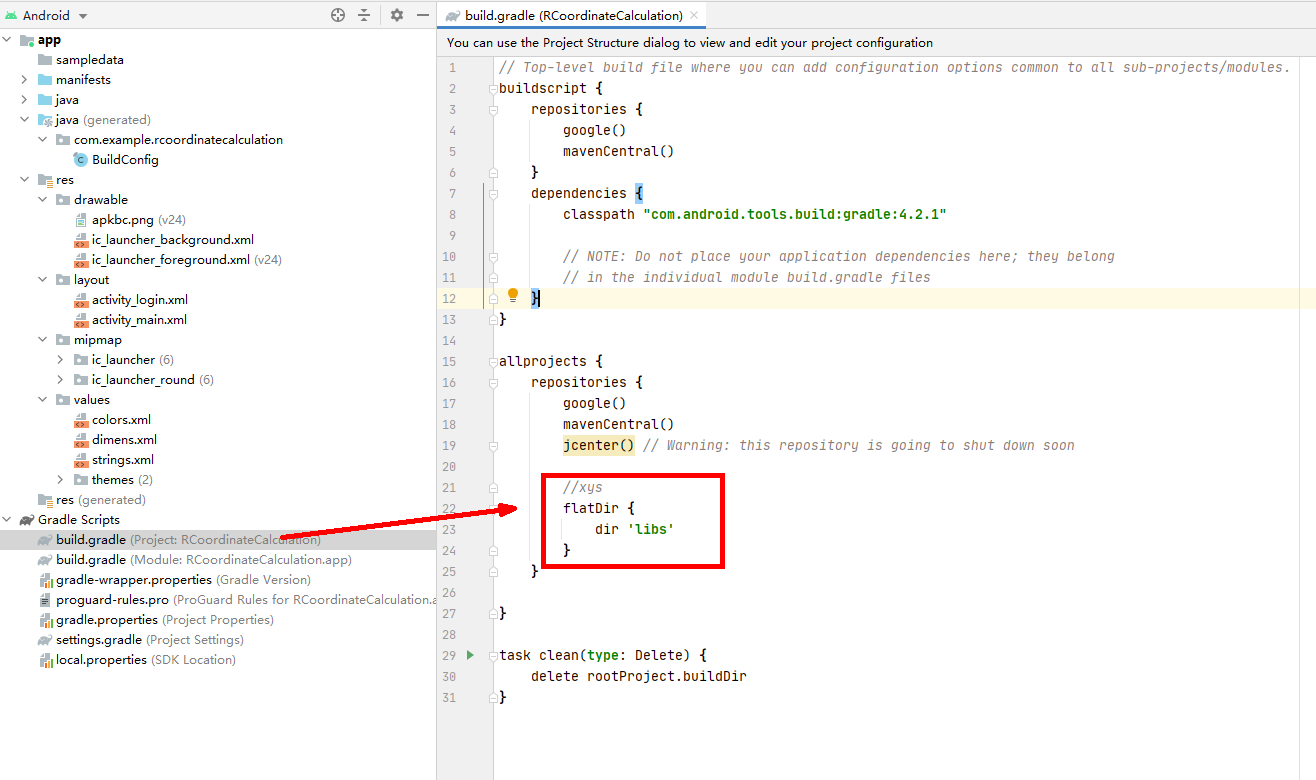Click line number 19 in gutter
The width and height of the screenshot is (1316, 780).
pyautogui.click(x=449, y=446)
